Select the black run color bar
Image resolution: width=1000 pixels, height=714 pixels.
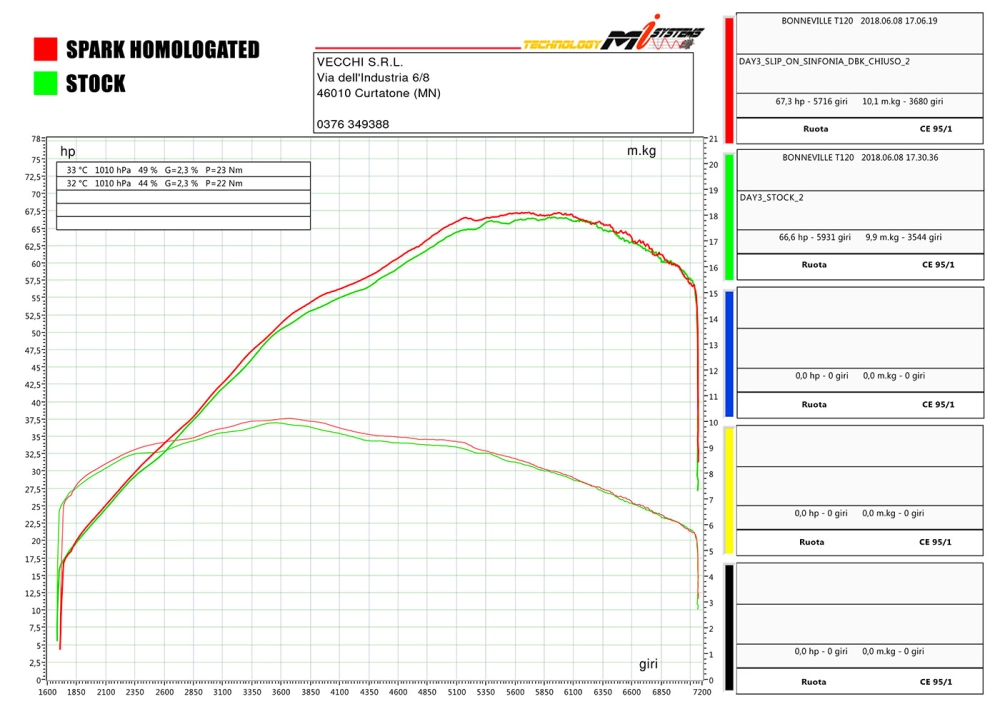(729, 627)
